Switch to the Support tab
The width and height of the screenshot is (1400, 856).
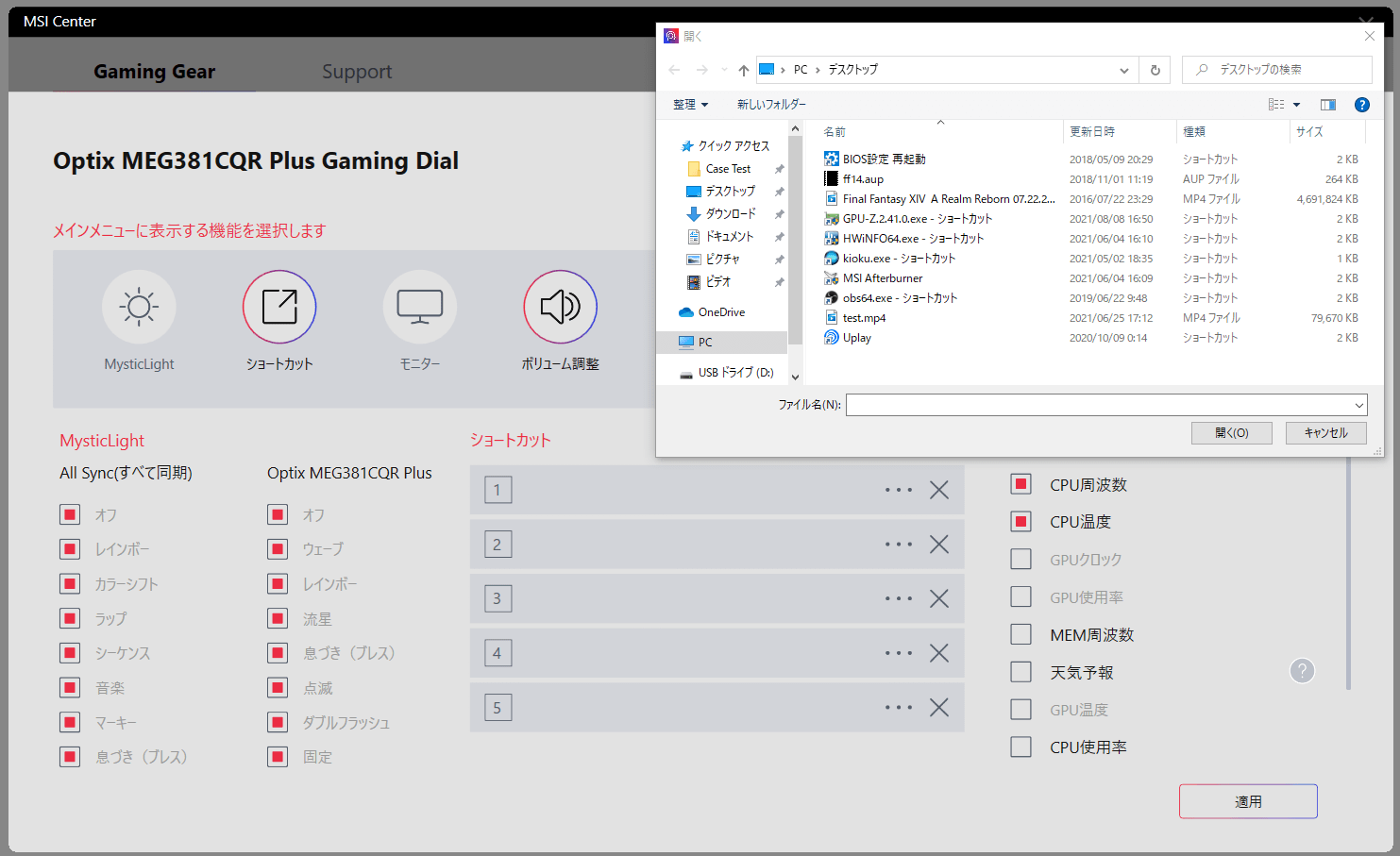pos(356,72)
